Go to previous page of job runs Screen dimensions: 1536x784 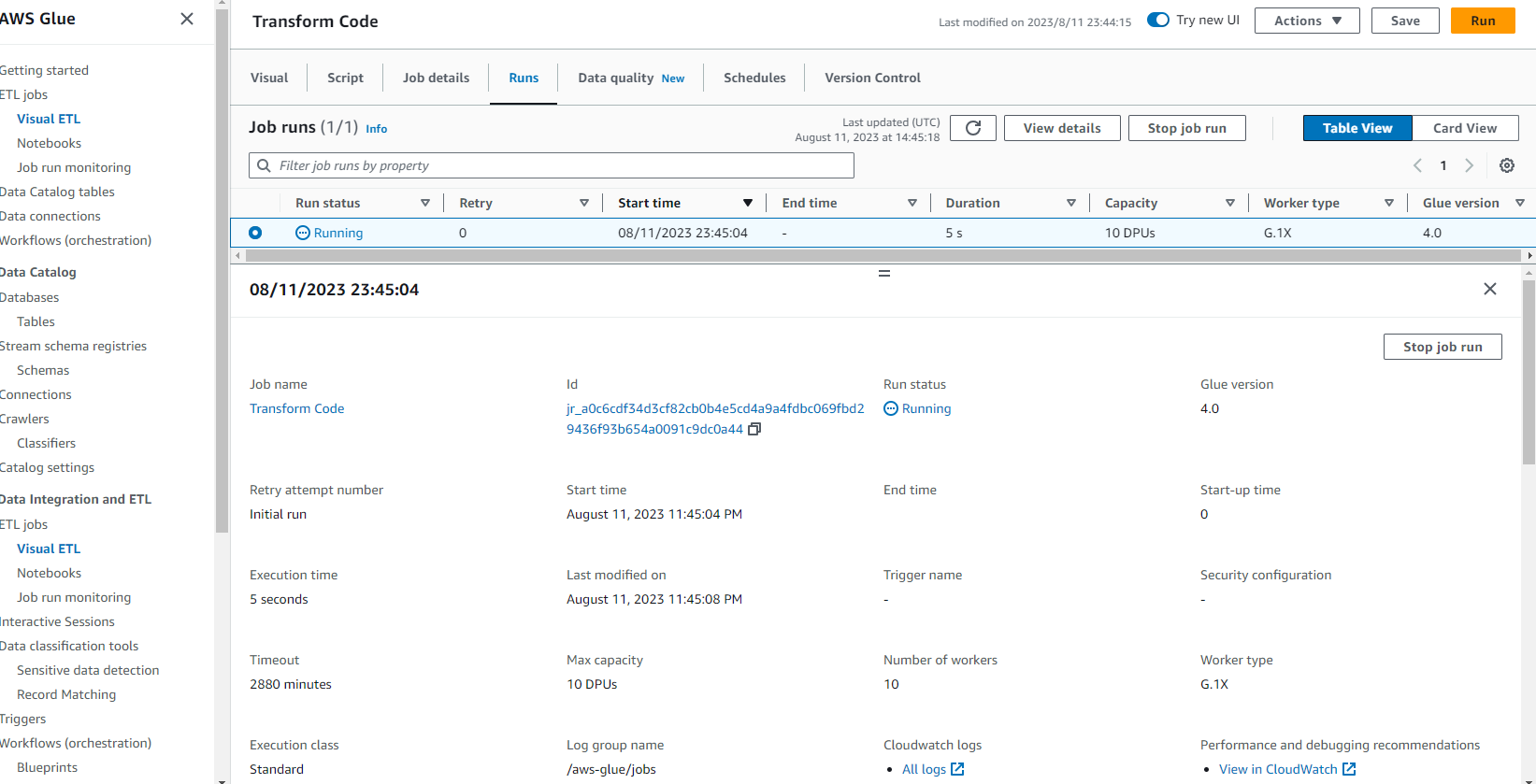tap(1418, 165)
